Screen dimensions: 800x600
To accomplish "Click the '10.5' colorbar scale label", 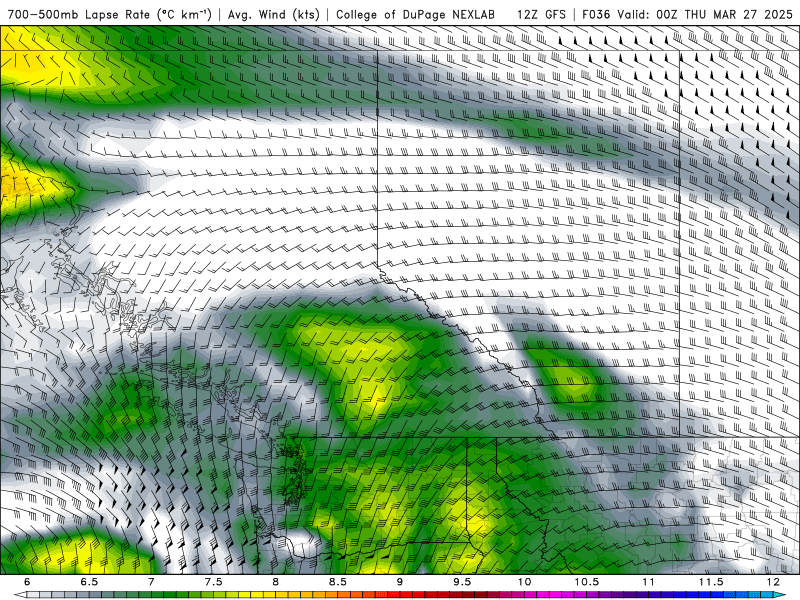I will coord(586,582).
